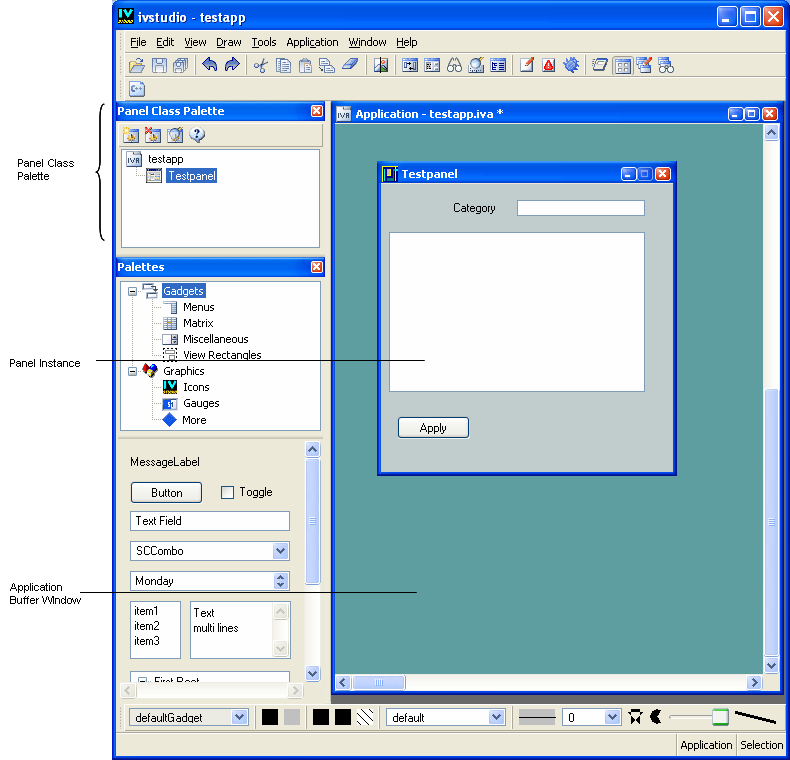Image resolution: width=790 pixels, height=760 pixels.
Task: Click the Open file toolbar icon
Action: (137, 65)
